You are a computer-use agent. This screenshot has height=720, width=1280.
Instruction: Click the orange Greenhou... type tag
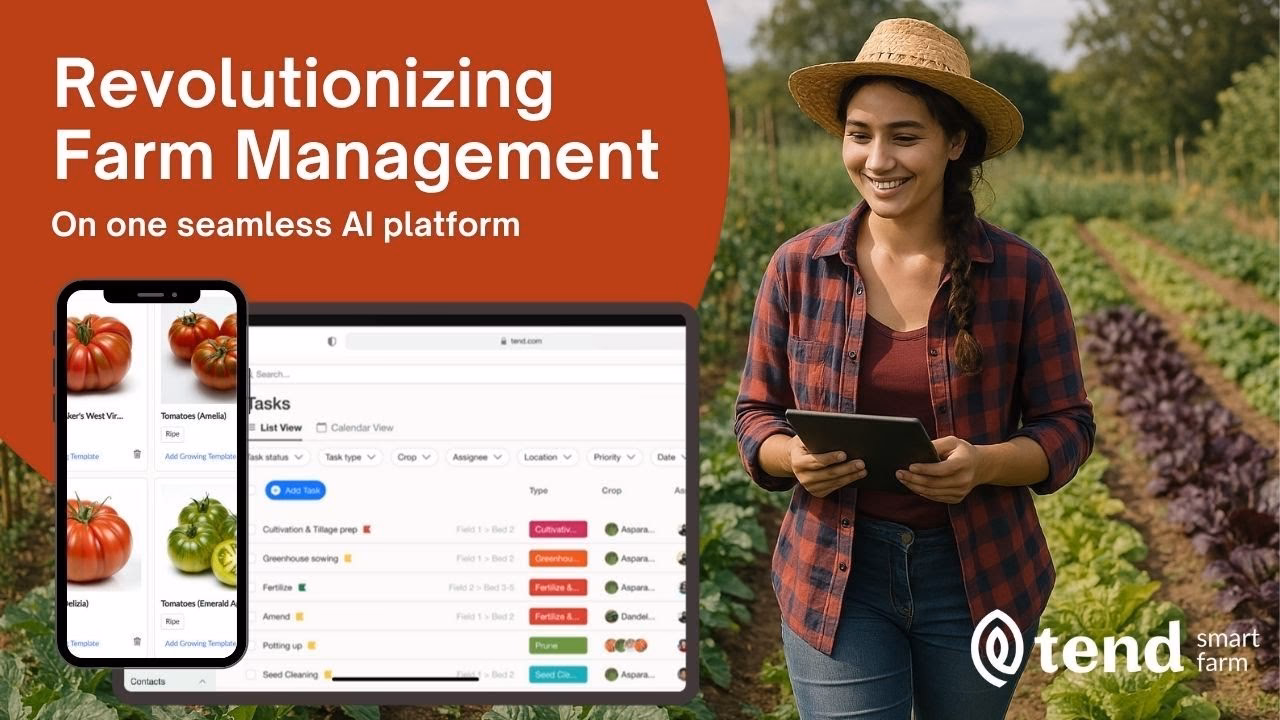(x=558, y=558)
